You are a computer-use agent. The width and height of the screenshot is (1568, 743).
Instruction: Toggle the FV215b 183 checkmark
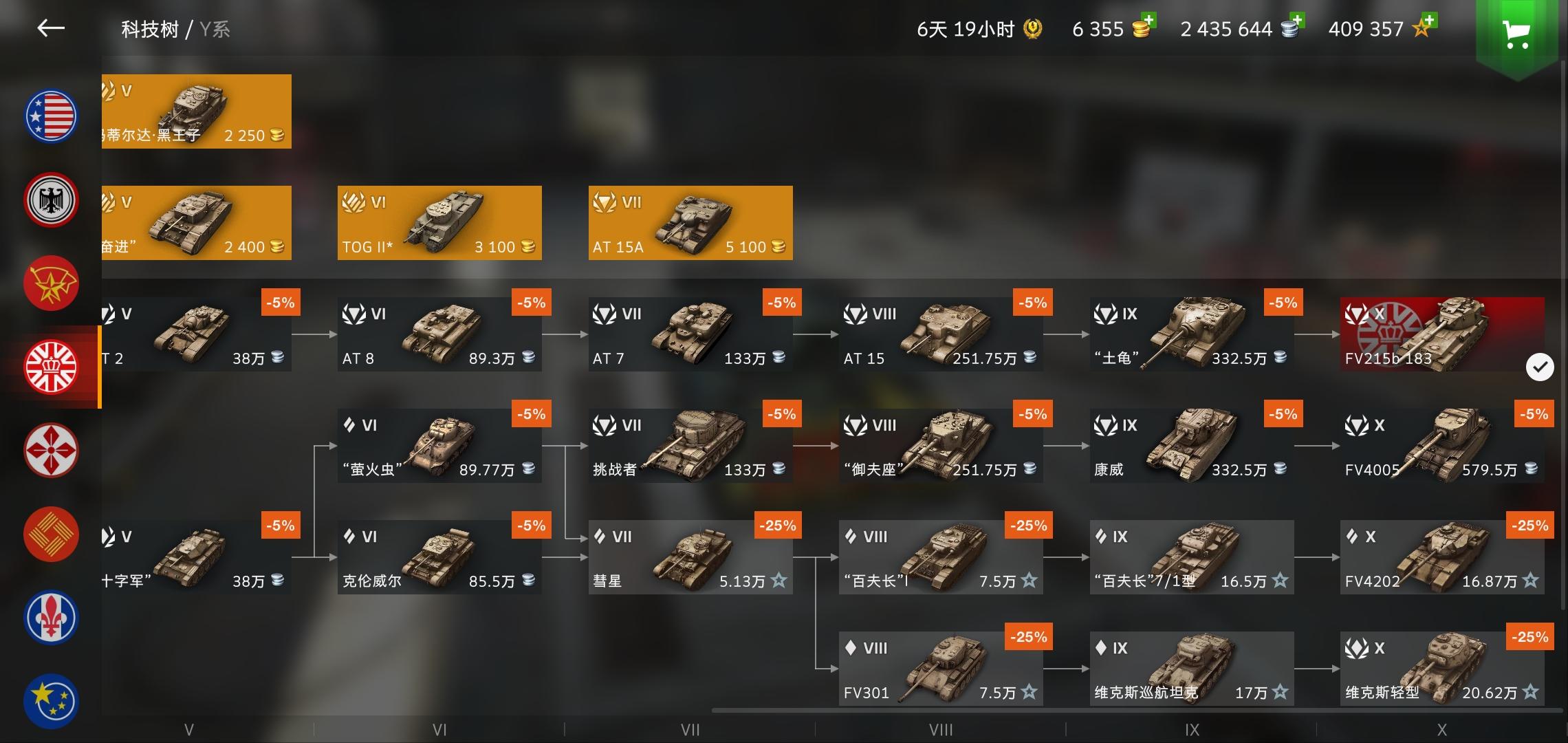(1540, 367)
